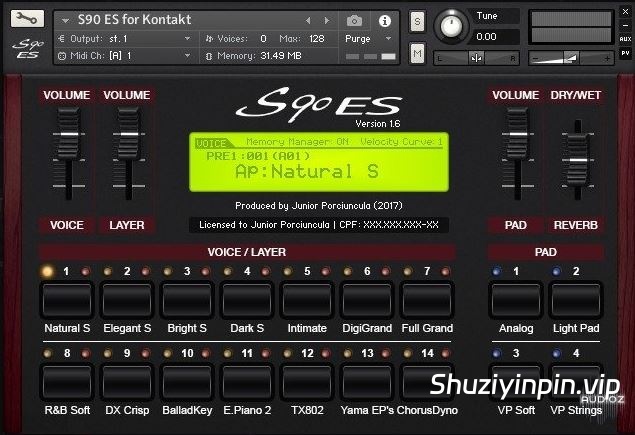Screen dimensions: 635x435
Task: Select the Full Grand voice button
Action: 427,300
